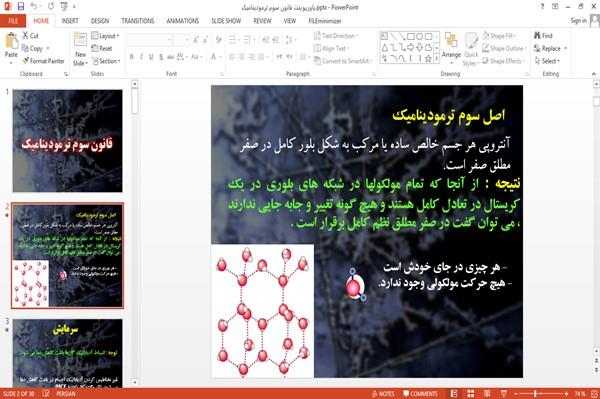The image size is (600, 399).
Task: Open spell check icon in status bar
Action: (46, 393)
